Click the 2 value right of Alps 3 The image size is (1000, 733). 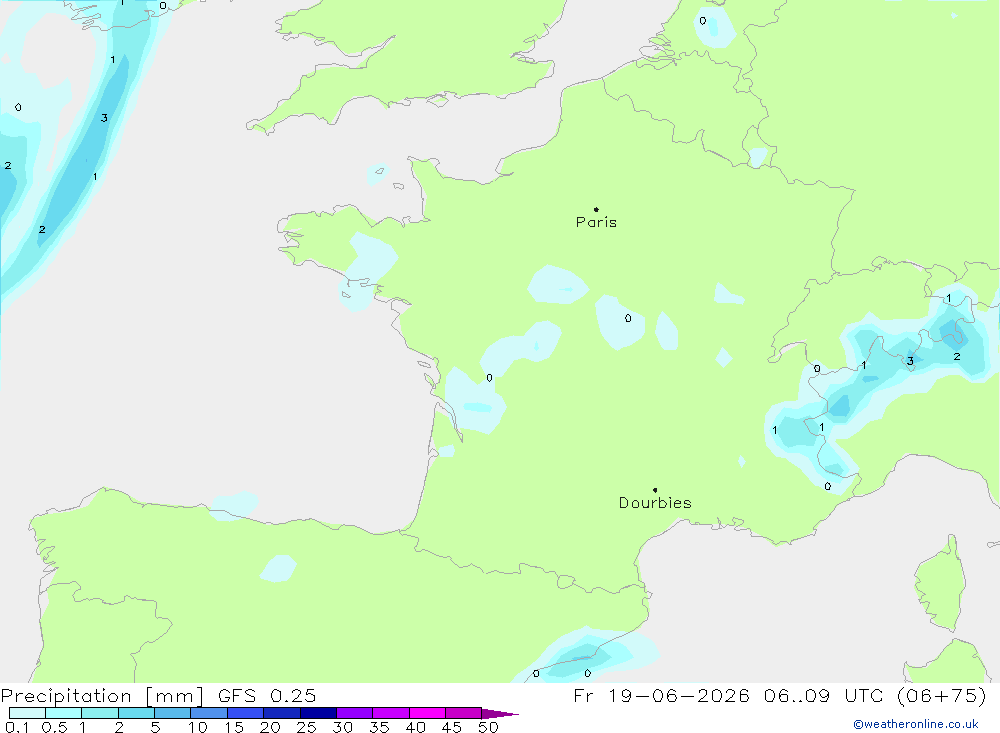coord(957,357)
